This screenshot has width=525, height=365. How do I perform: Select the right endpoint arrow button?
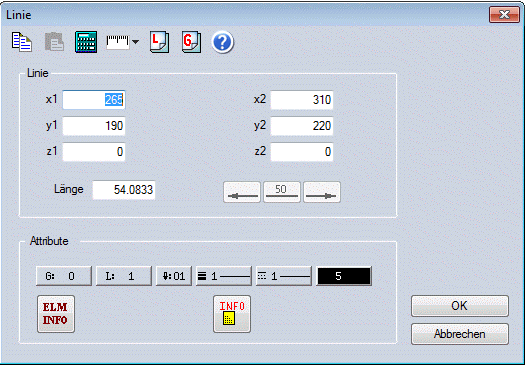[322, 192]
